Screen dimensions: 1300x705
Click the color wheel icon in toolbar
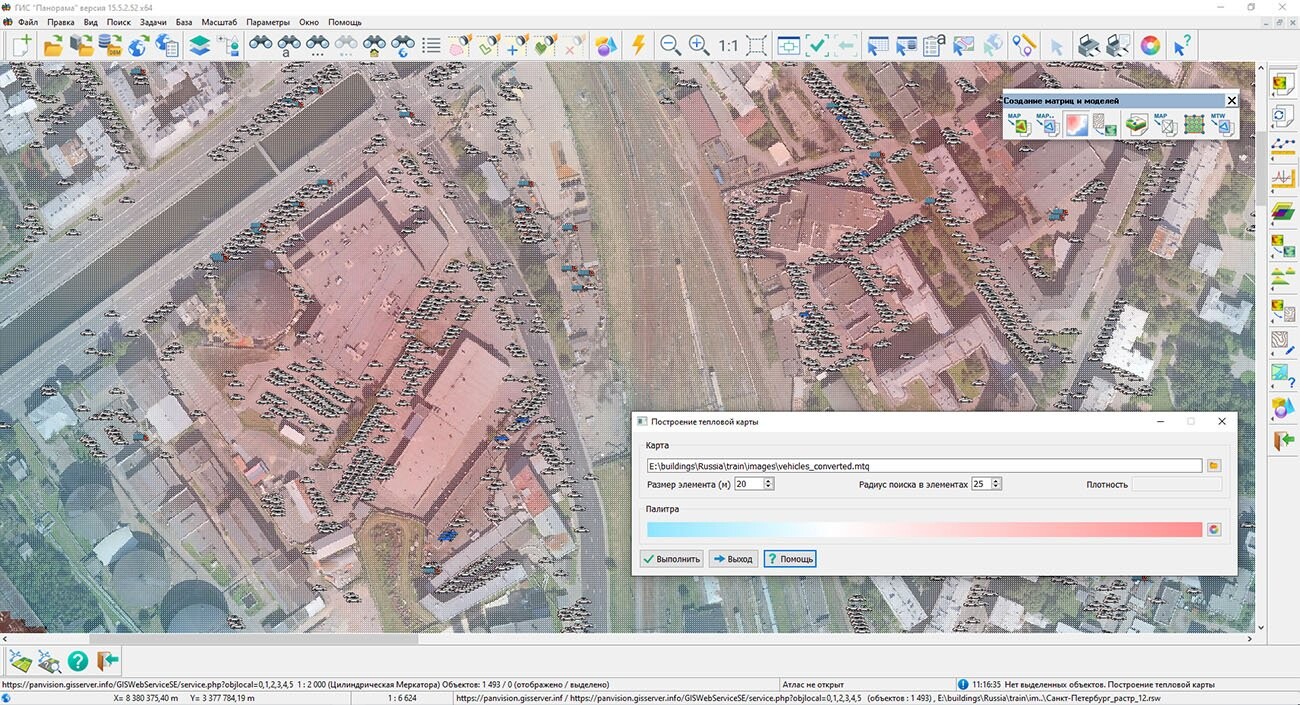1151,45
